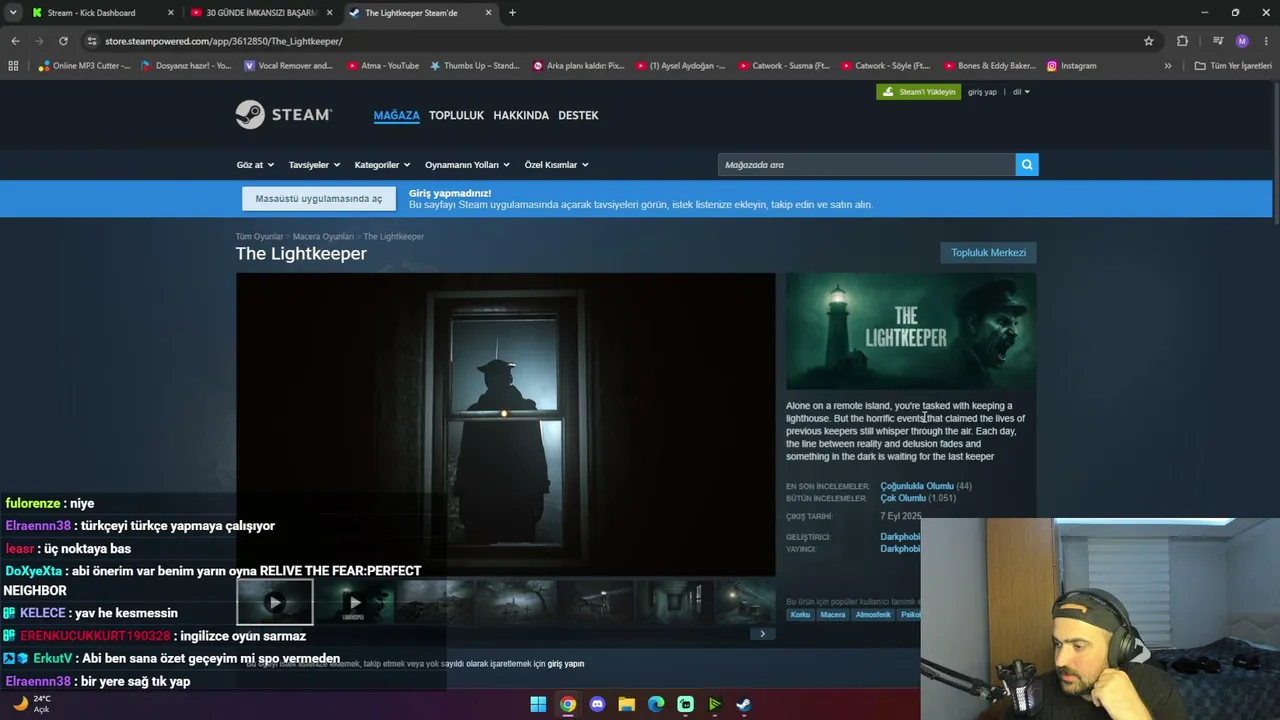This screenshot has width=1280, height=720.
Task: Open the browser extensions puzzle icon
Action: pos(1182,41)
